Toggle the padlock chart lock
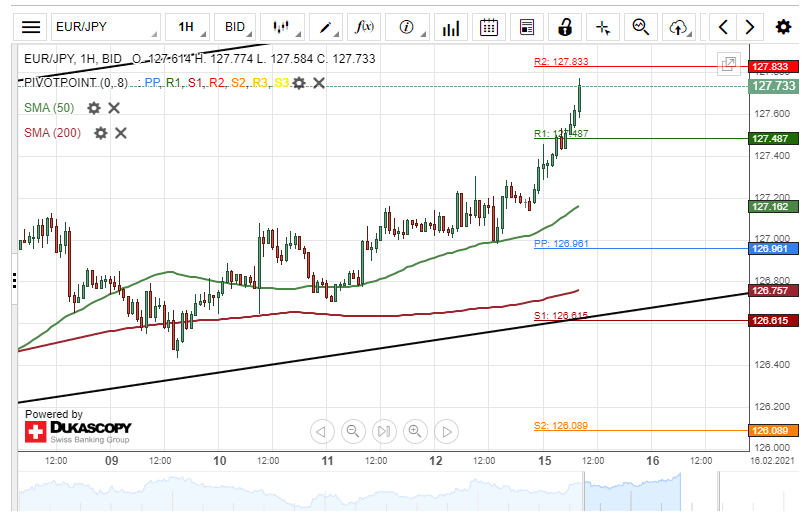 [x=565, y=27]
